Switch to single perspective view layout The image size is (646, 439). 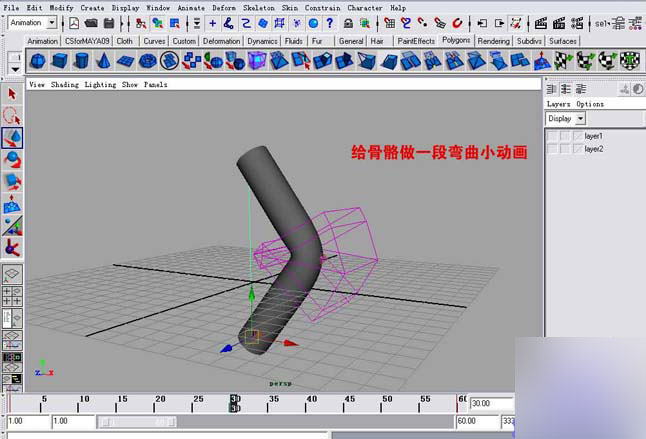12,274
